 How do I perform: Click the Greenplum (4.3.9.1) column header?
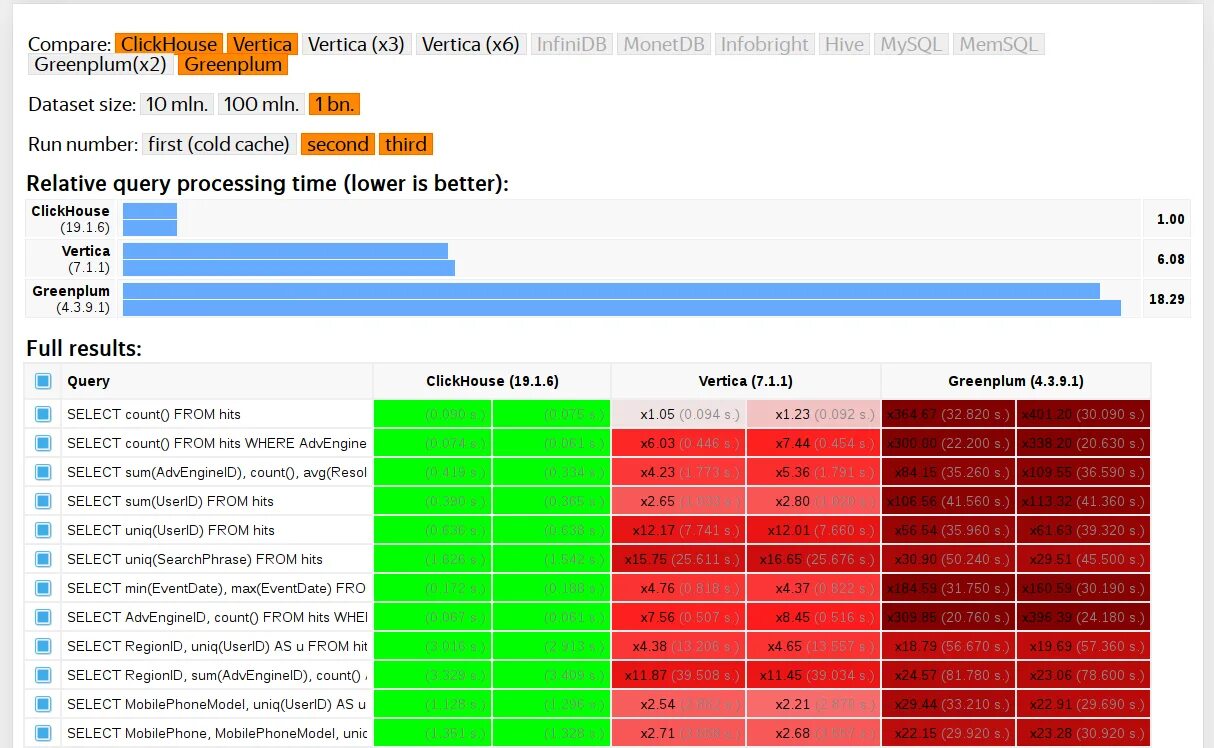click(1016, 381)
